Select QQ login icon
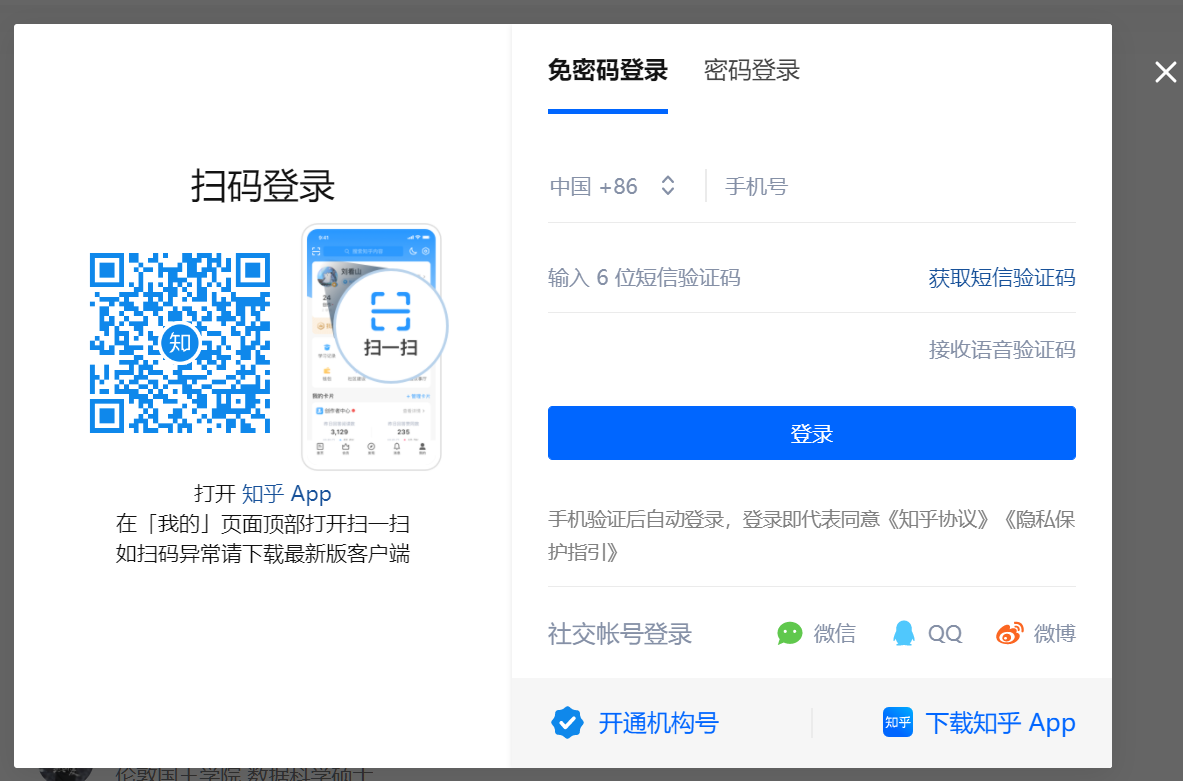 (904, 633)
